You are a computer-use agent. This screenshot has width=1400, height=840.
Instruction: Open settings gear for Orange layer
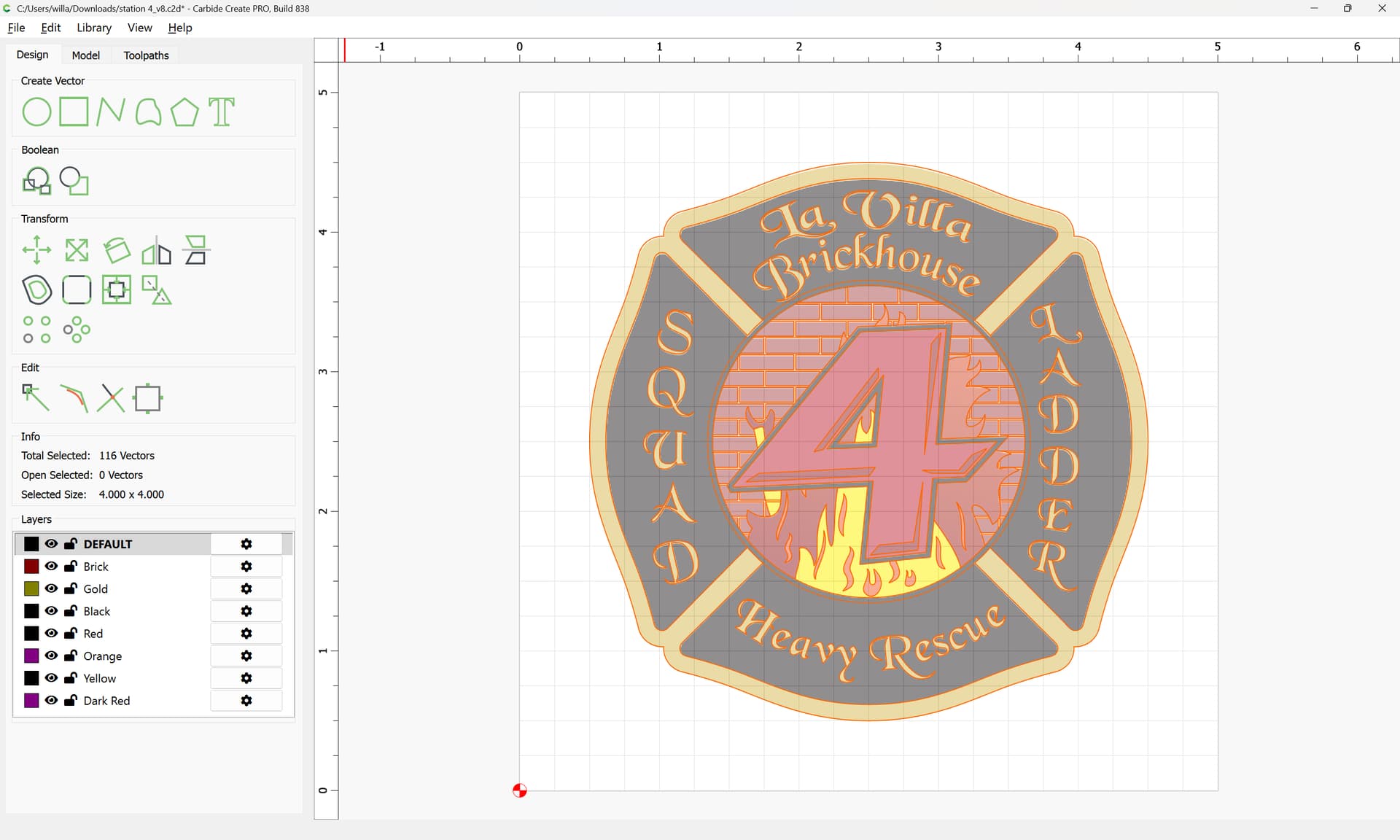click(246, 656)
